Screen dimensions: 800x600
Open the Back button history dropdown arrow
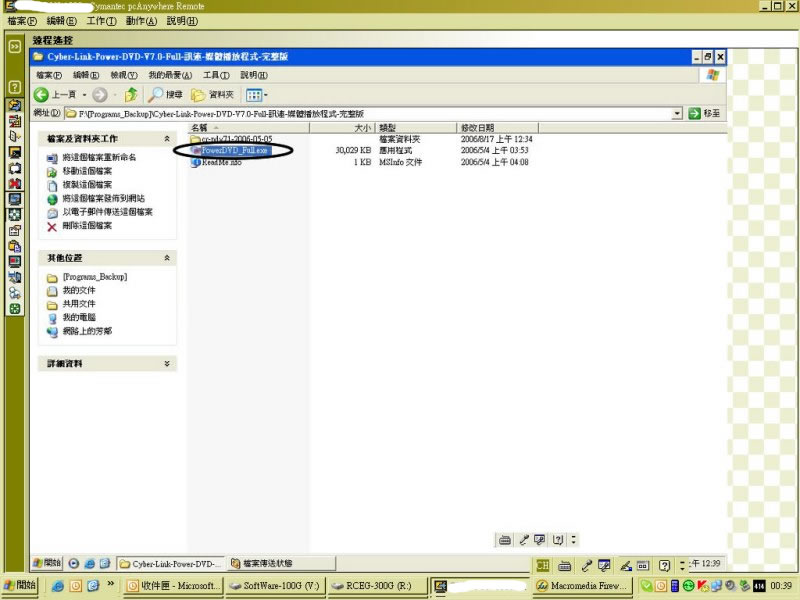pos(84,94)
